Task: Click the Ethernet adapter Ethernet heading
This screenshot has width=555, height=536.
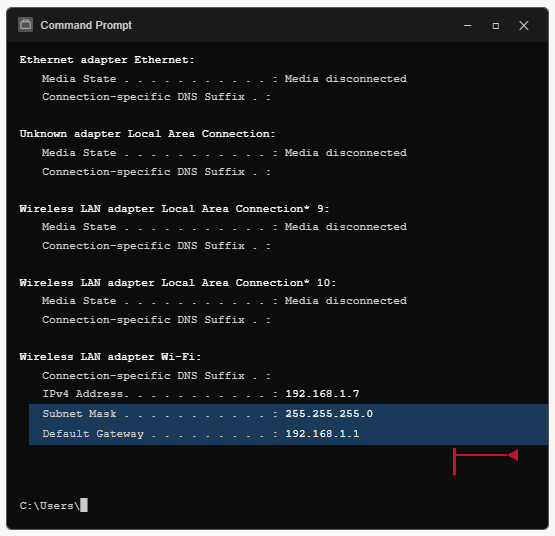Action: pos(107,60)
